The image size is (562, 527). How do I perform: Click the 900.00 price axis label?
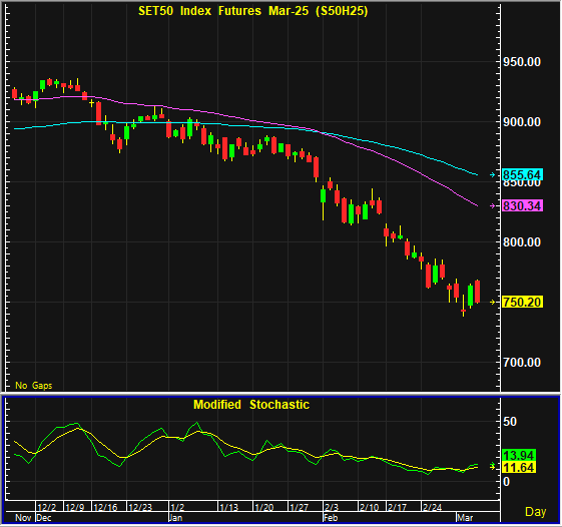pos(522,122)
